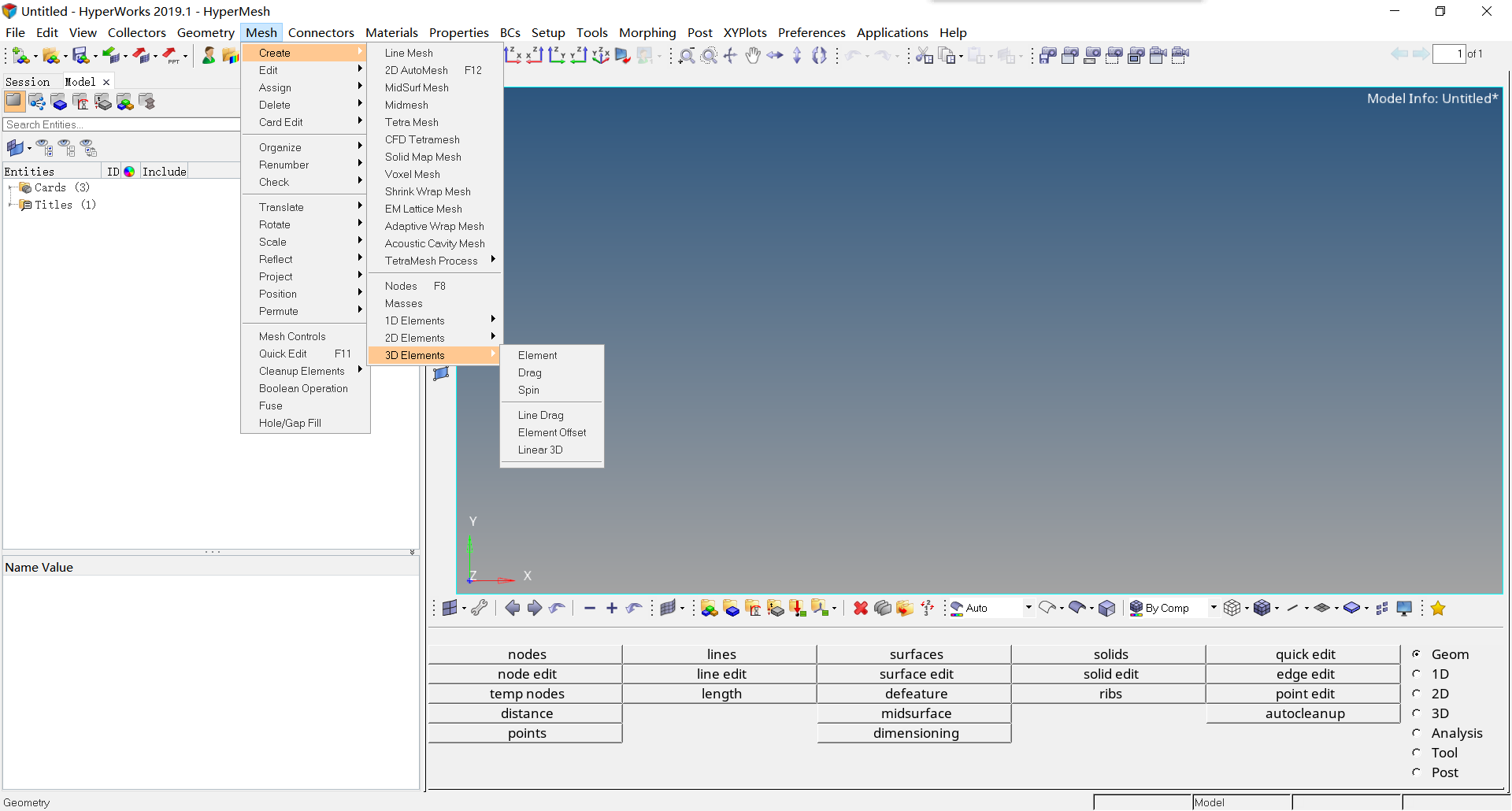Click the properties folder icon with red arrow

tap(798, 608)
